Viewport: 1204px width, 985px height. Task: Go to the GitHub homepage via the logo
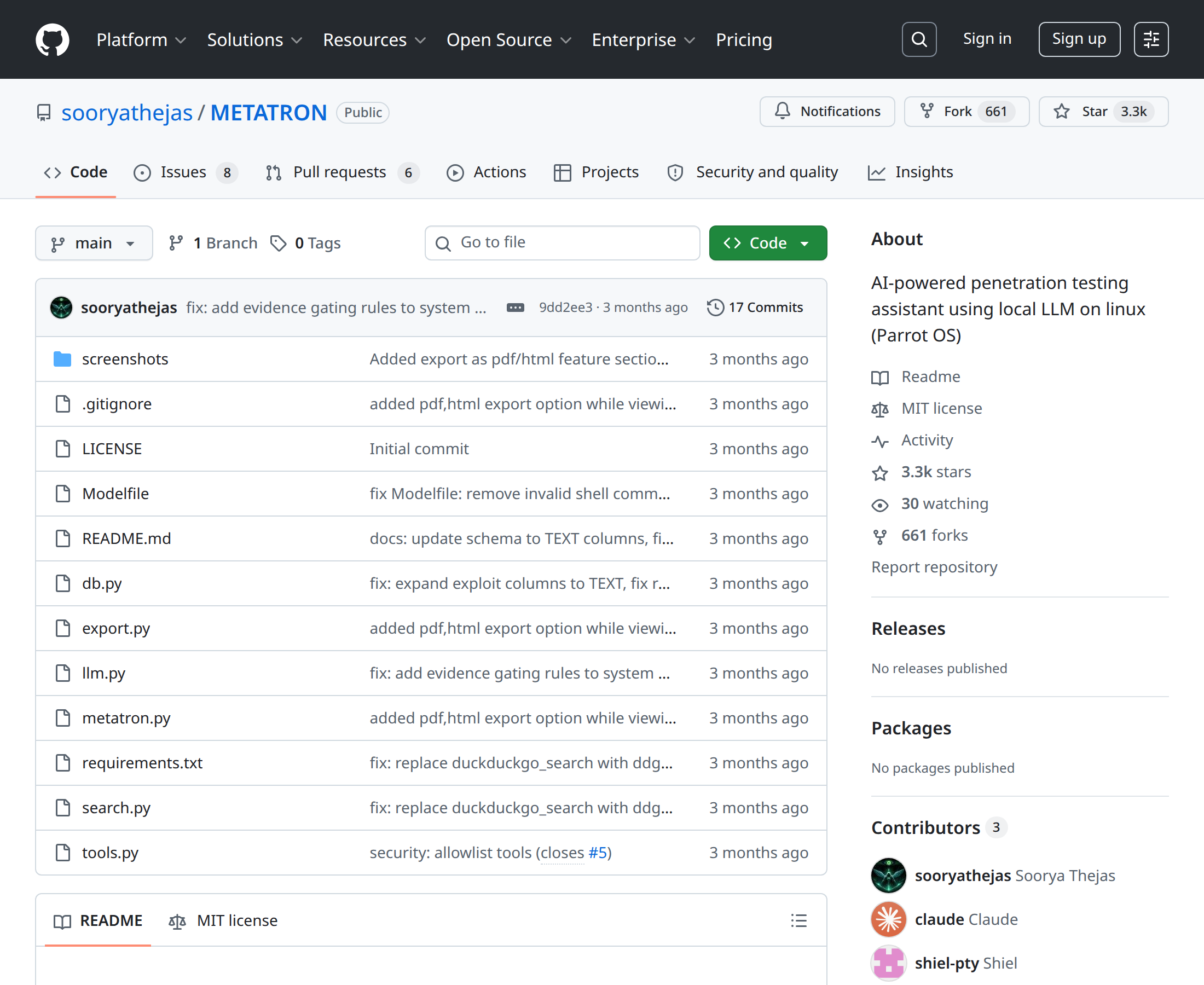[x=52, y=40]
